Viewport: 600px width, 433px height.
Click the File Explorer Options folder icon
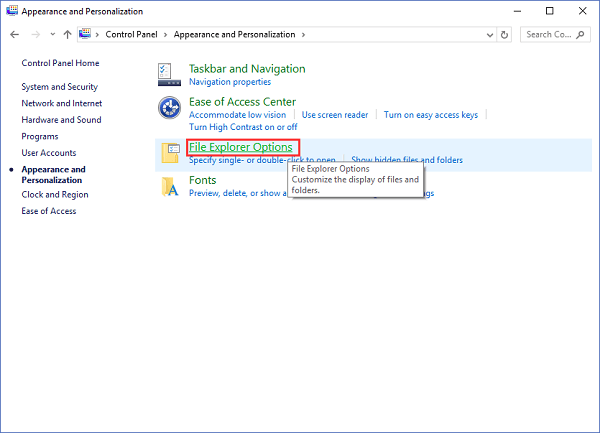click(169, 152)
